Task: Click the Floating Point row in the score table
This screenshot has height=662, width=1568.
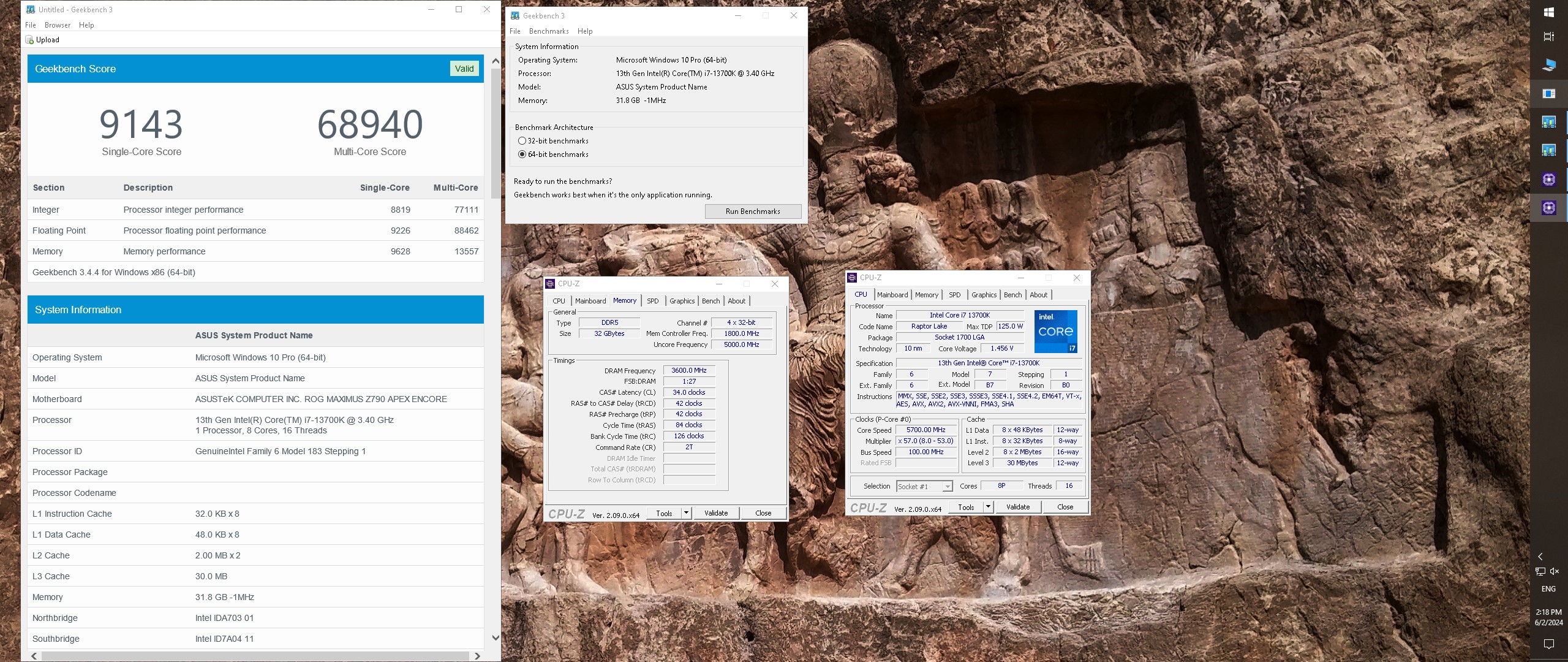Action: click(255, 230)
